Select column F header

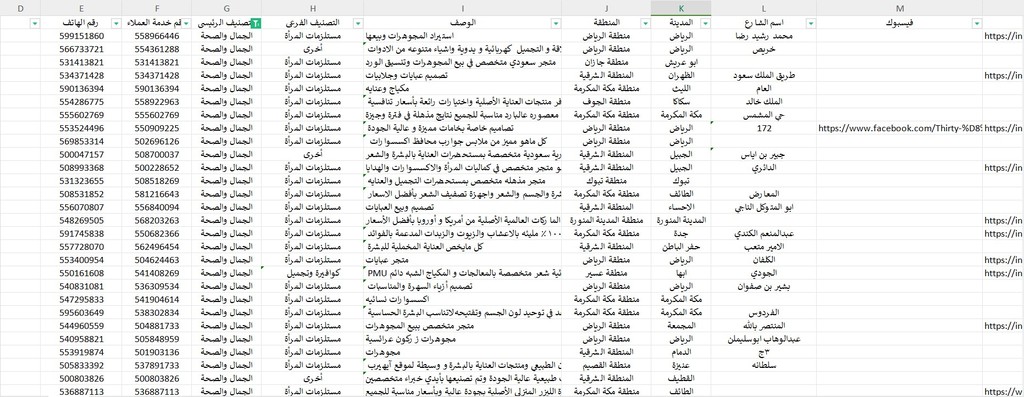(157, 8)
